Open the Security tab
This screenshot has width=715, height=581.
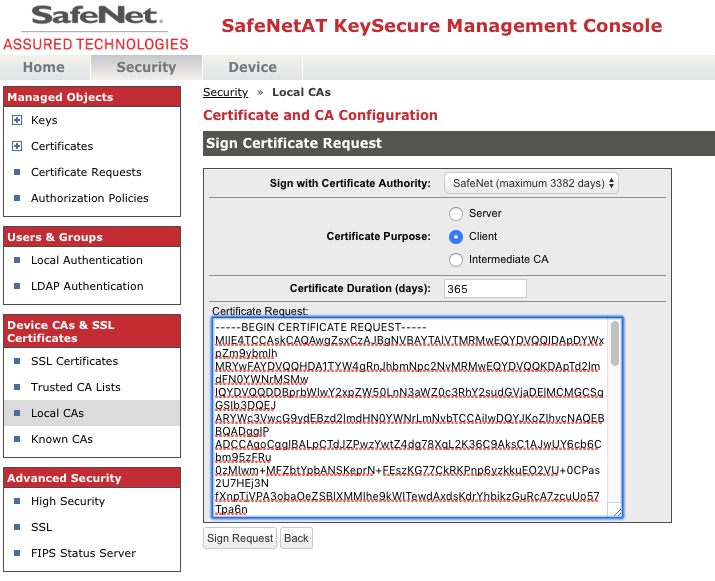[146, 67]
